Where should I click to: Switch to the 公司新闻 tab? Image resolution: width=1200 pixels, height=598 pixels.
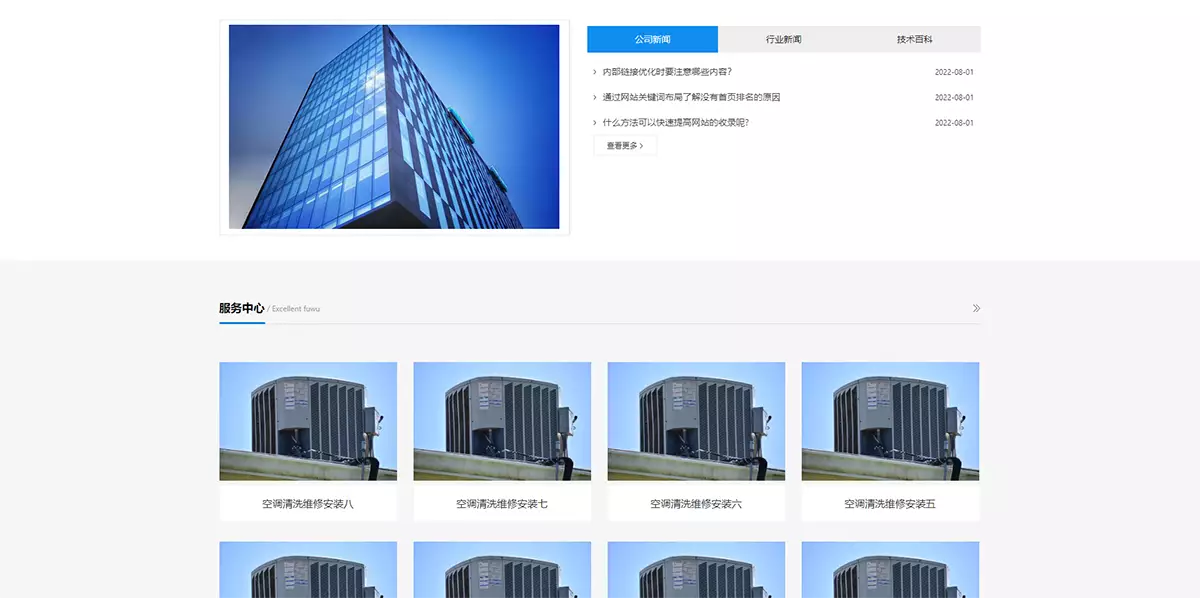click(652, 39)
